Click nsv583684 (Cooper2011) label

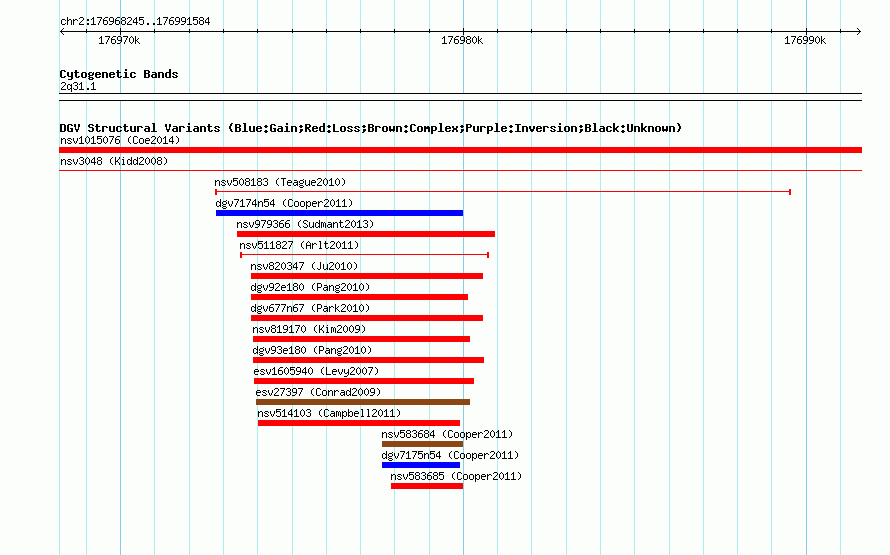click(447, 434)
